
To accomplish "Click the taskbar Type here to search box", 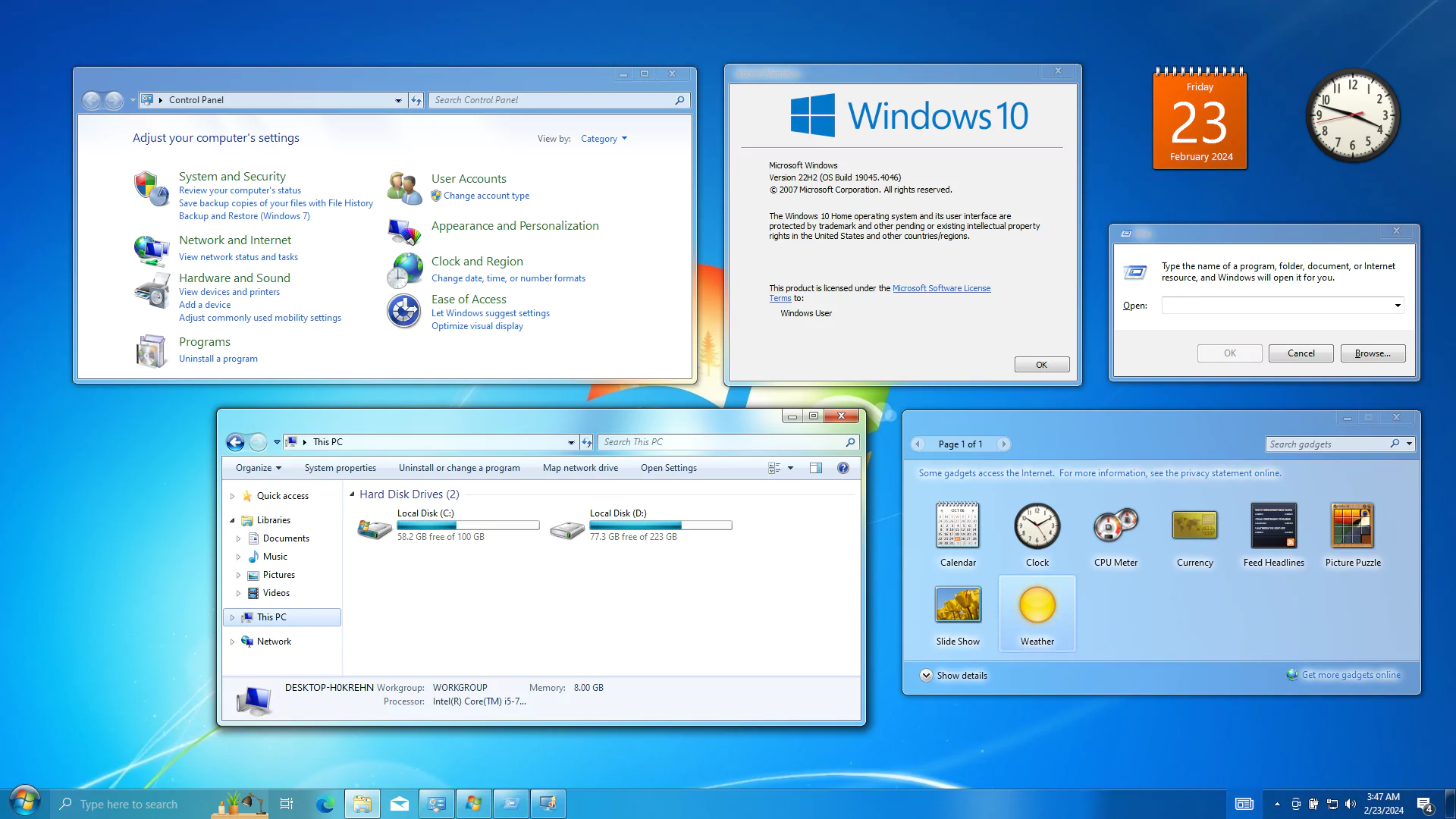I will click(x=129, y=804).
